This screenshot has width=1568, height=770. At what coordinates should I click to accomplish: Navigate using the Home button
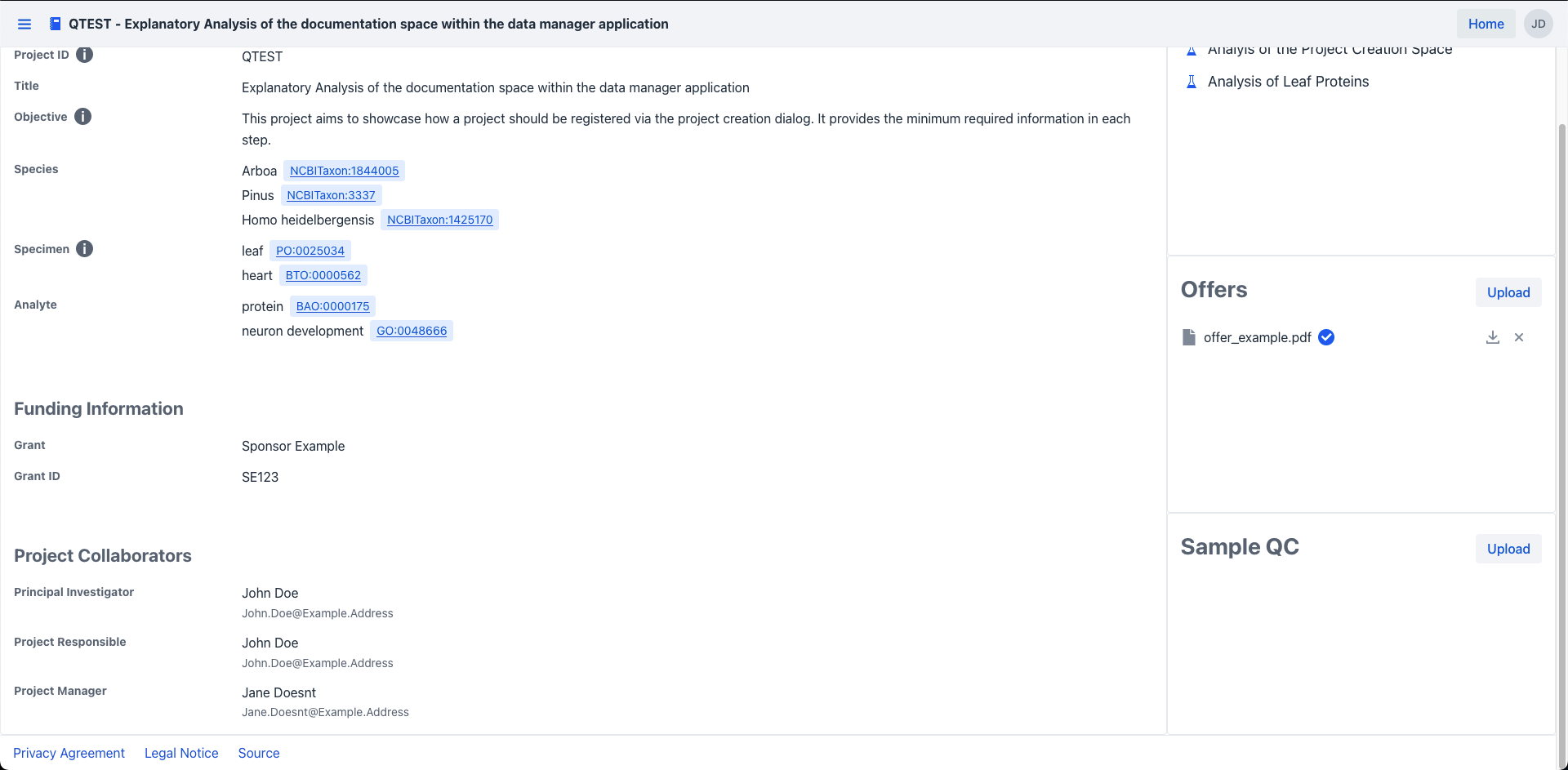pos(1486,24)
